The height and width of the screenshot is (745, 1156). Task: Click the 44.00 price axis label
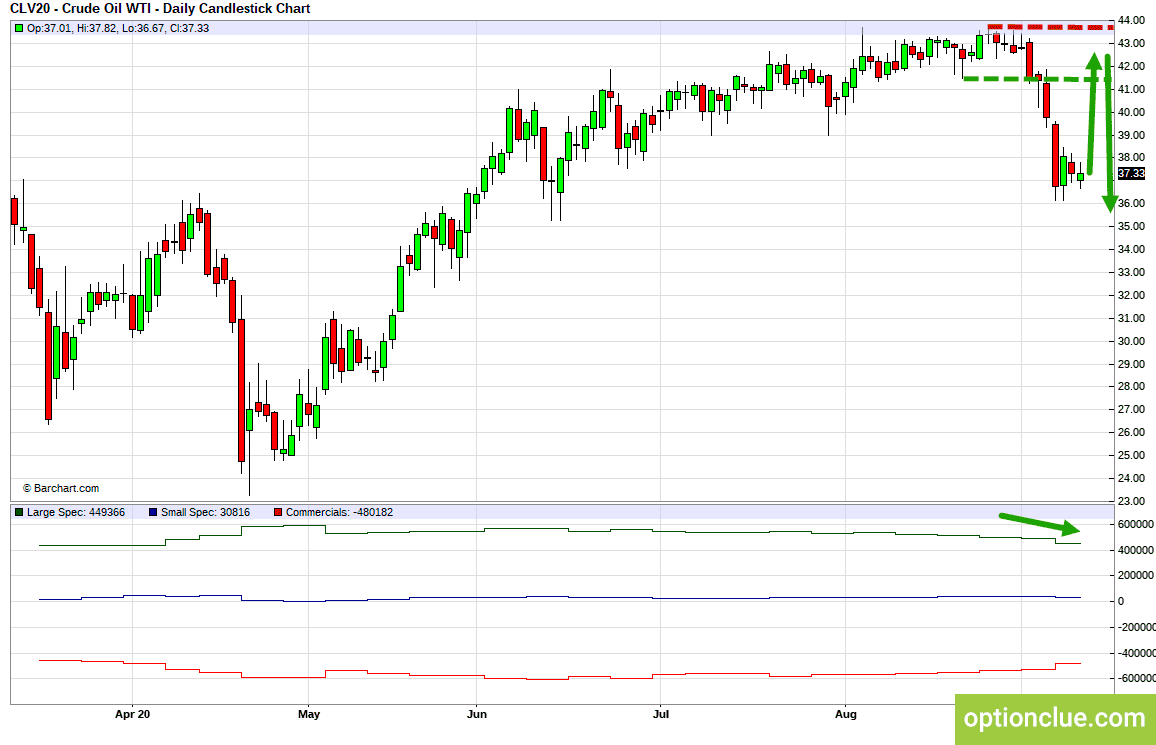1132,21
